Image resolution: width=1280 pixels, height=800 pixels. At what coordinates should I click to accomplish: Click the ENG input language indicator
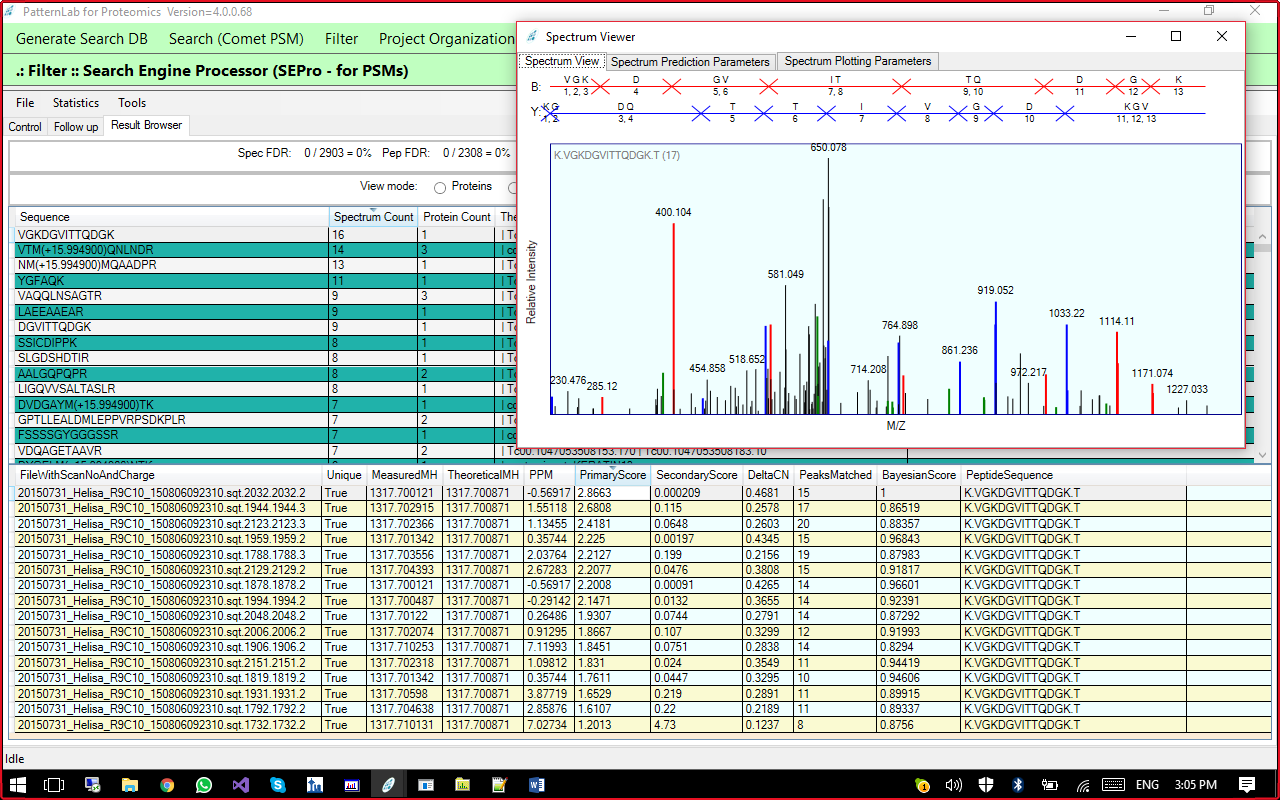(x=1148, y=785)
